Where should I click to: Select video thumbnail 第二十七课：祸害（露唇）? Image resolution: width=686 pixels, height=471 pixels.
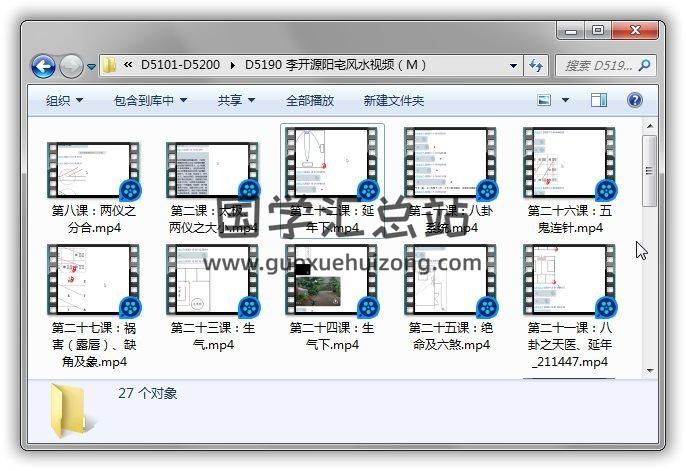pos(93,280)
